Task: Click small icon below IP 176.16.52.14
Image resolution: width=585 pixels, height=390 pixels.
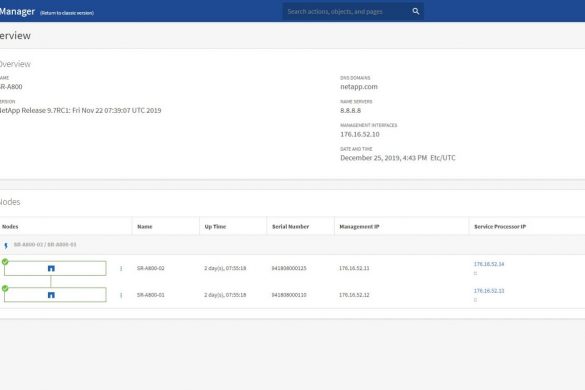Action: [x=475, y=273]
